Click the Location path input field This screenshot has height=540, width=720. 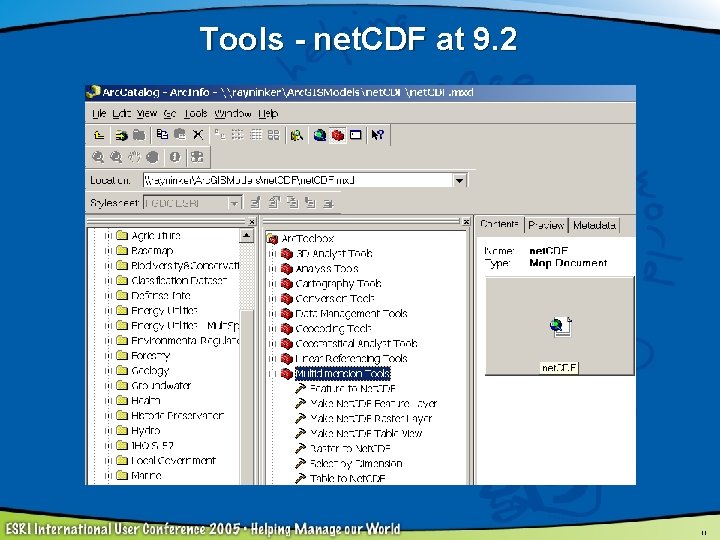coord(298,180)
